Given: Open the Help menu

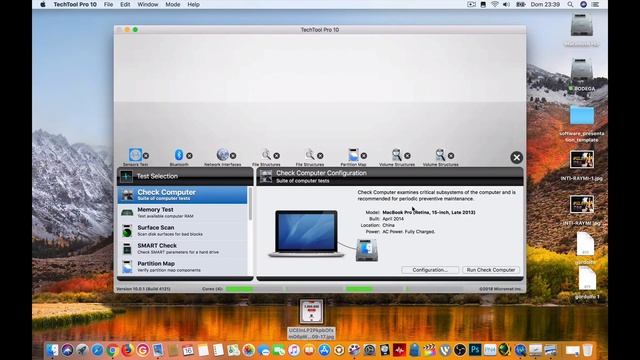Looking at the screenshot, I should pyautogui.click(x=193, y=4).
